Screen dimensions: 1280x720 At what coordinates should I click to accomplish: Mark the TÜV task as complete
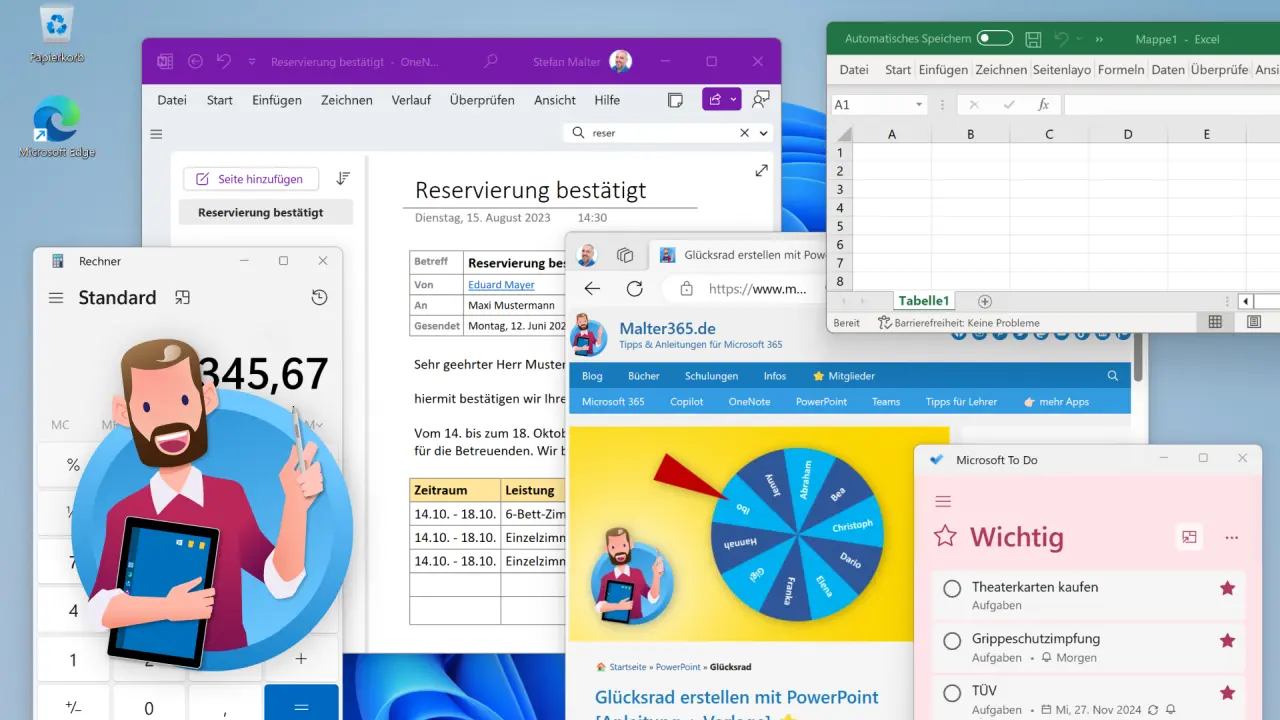[x=951, y=693]
